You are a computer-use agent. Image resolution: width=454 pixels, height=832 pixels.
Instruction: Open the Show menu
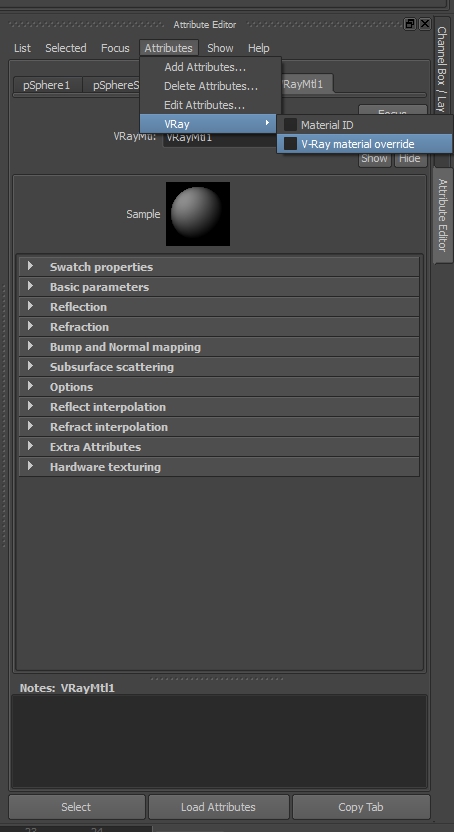[x=220, y=48]
